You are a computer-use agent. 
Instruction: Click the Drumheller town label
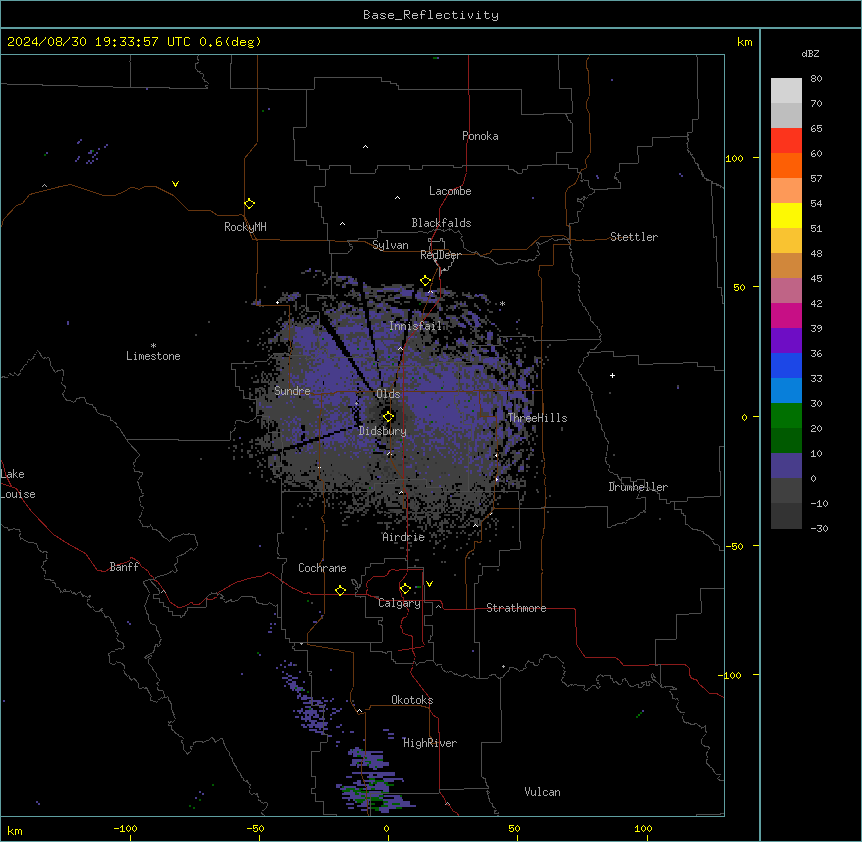click(x=638, y=487)
